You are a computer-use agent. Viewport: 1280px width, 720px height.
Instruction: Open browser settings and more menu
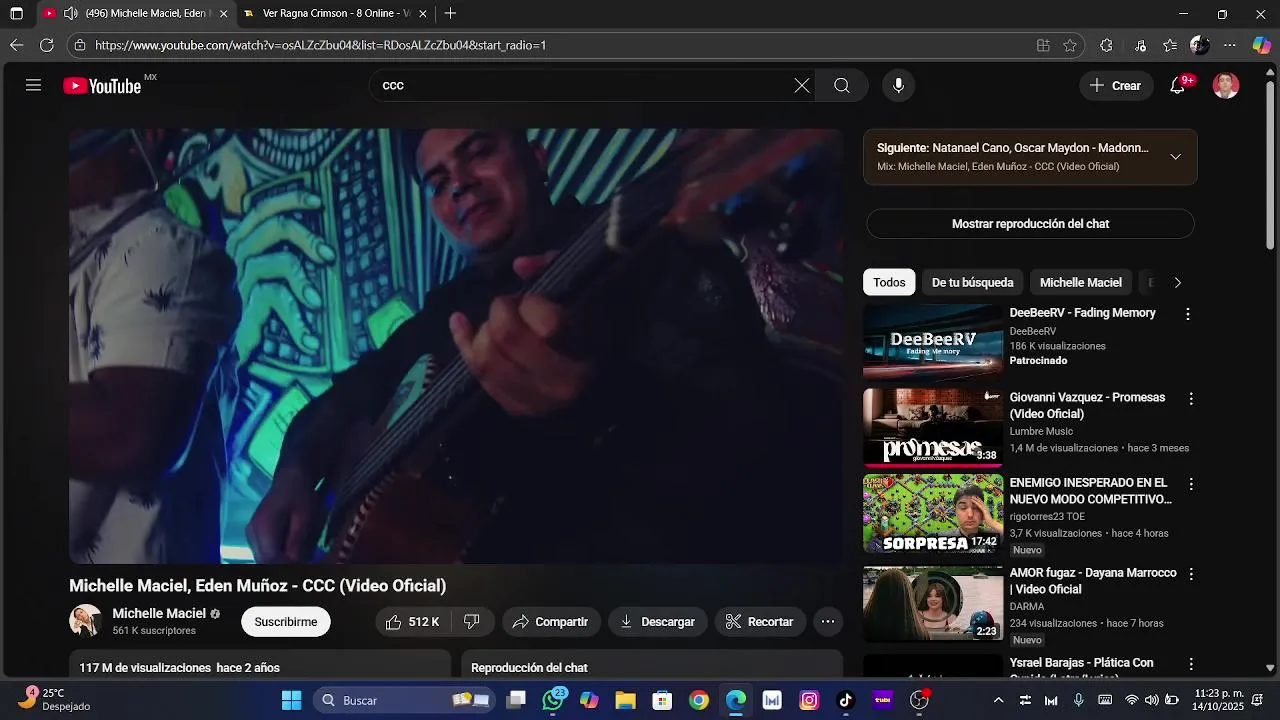click(1230, 45)
